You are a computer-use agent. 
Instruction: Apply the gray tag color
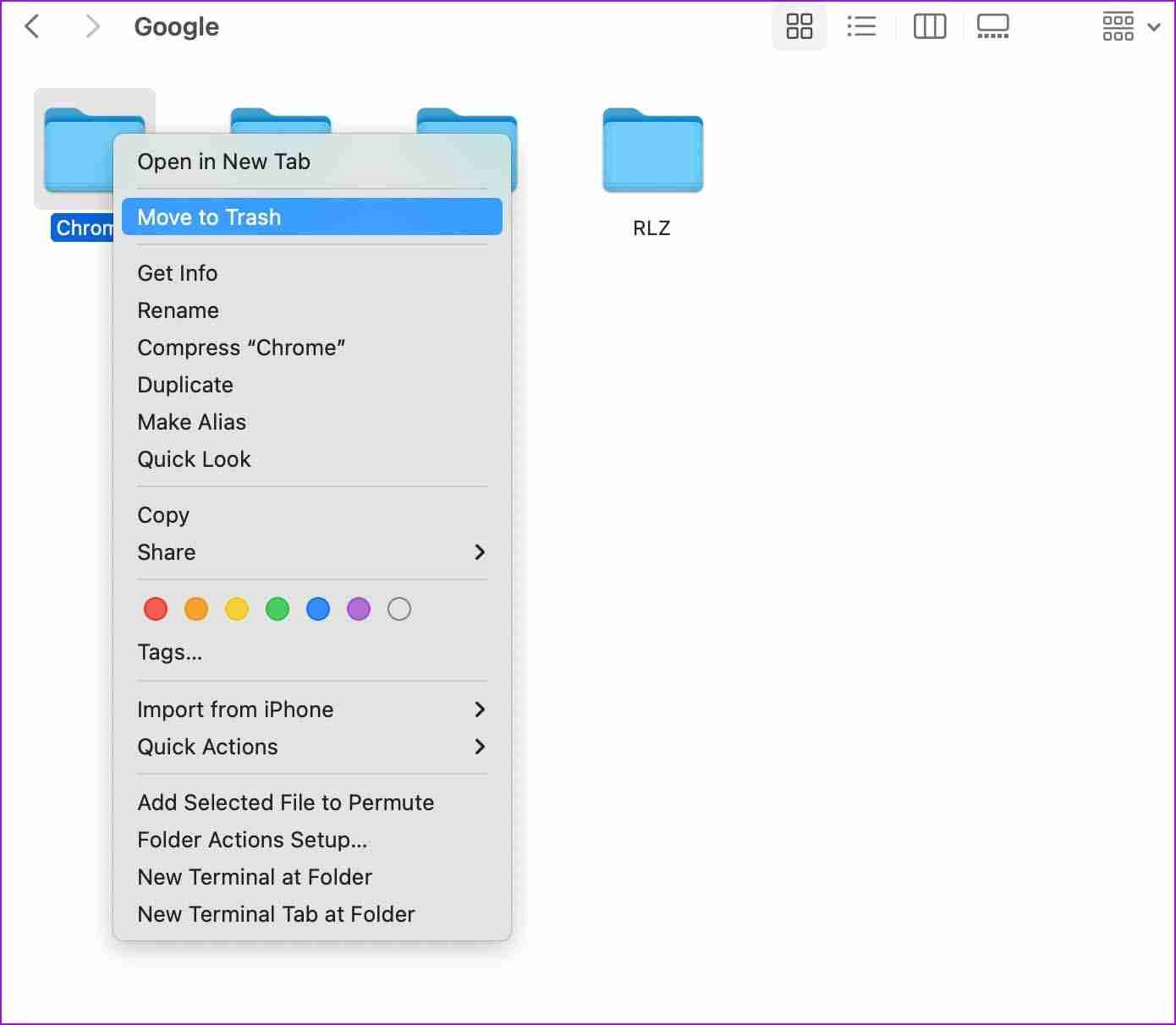[399, 609]
